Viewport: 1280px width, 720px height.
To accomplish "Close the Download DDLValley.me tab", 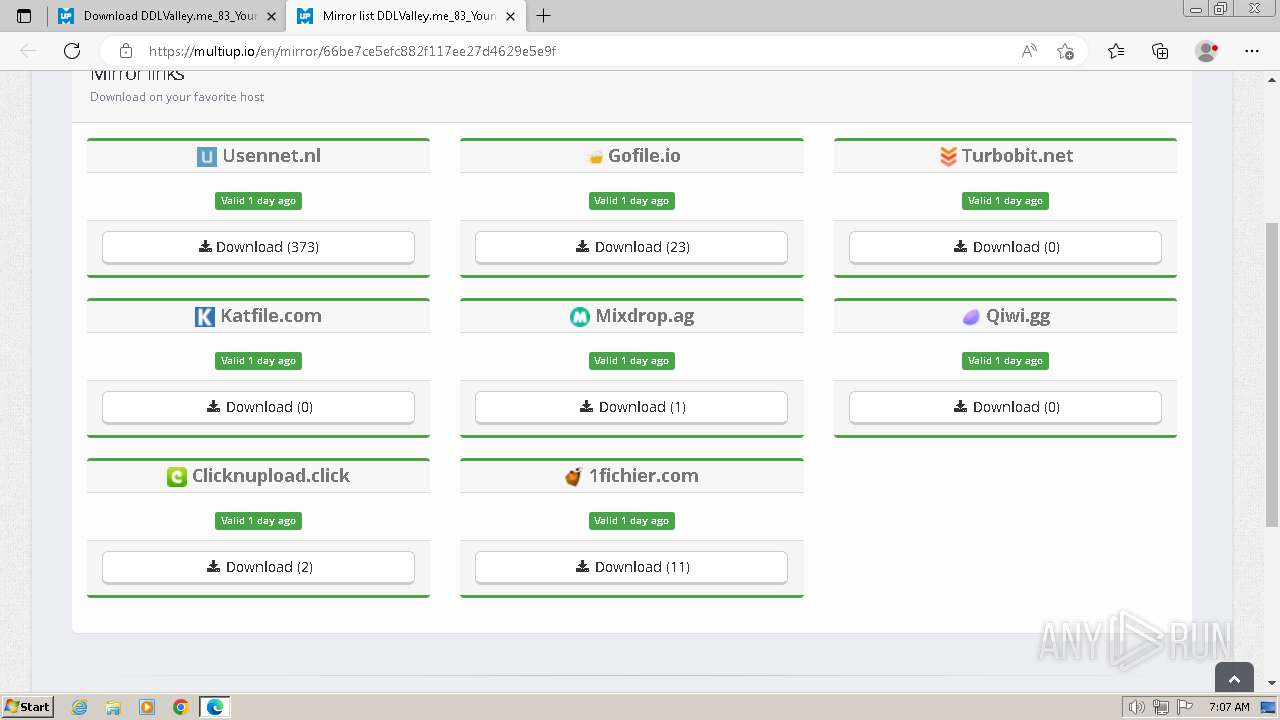I will (271, 16).
